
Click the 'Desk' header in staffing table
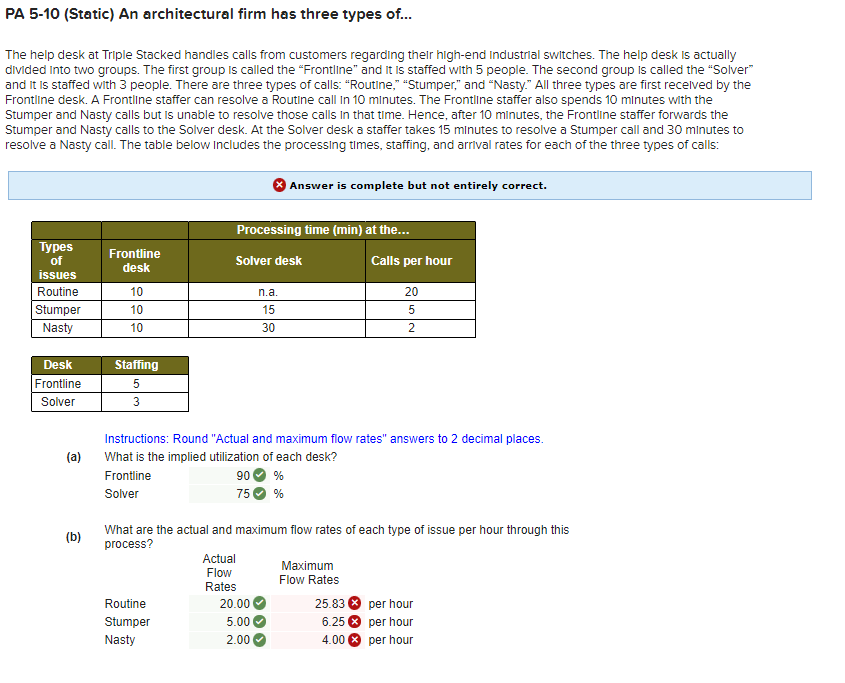[x=58, y=365]
